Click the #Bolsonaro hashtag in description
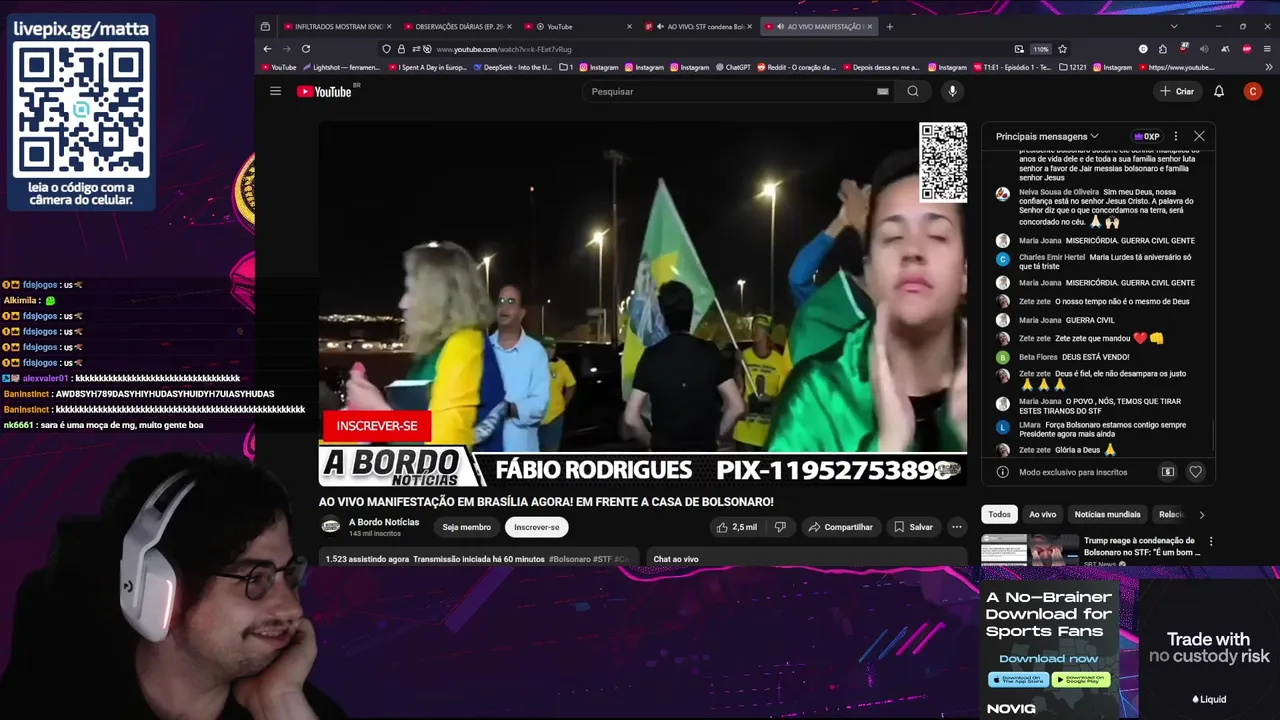Image resolution: width=1280 pixels, height=720 pixels. (x=569, y=559)
